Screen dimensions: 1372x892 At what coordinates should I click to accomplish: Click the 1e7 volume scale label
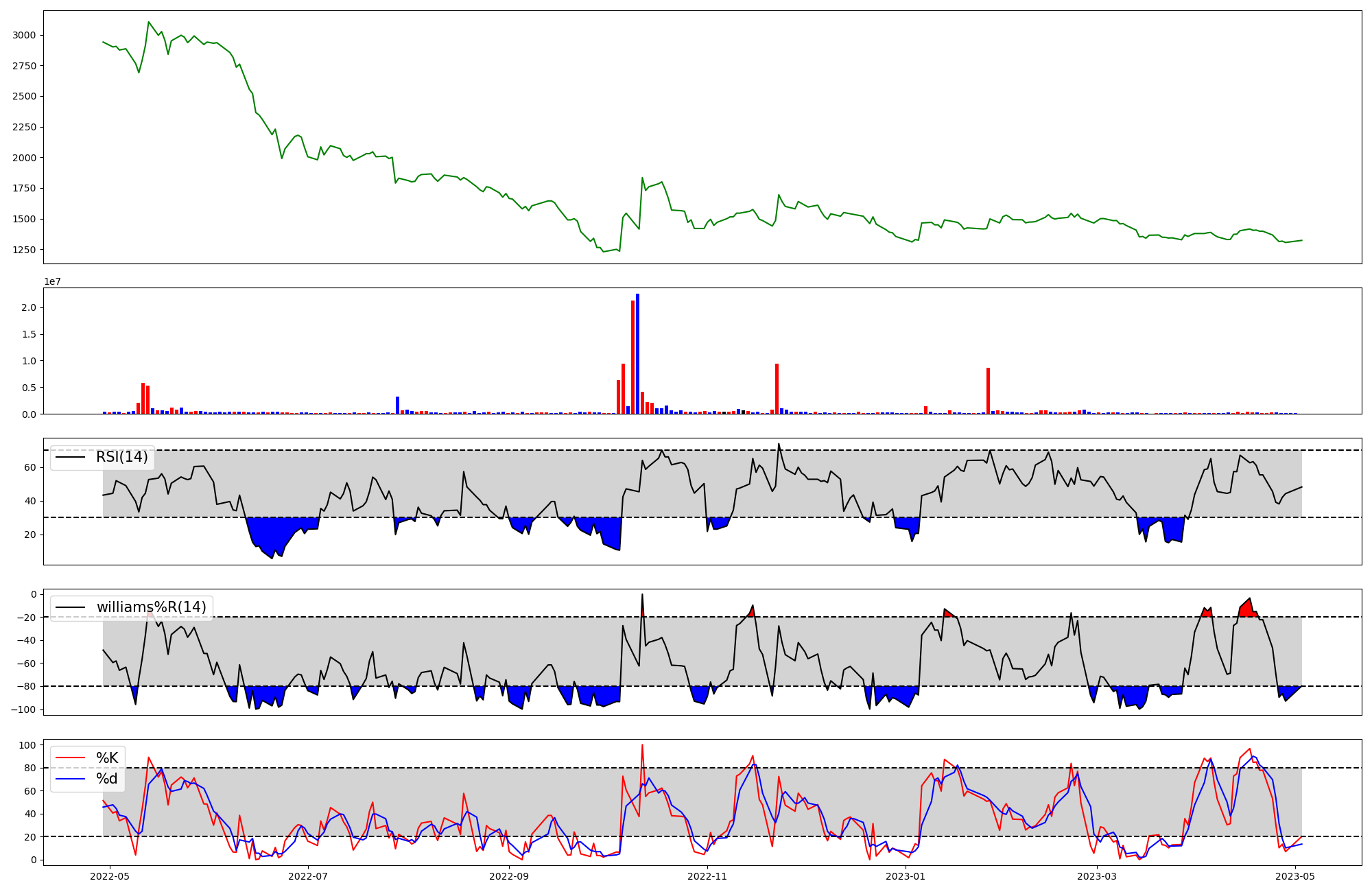click(52, 281)
